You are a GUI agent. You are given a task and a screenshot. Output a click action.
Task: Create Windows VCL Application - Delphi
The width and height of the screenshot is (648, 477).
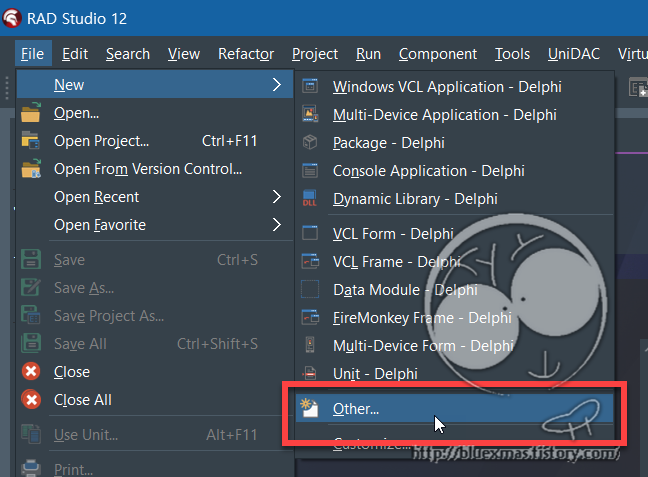click(455, 87)
